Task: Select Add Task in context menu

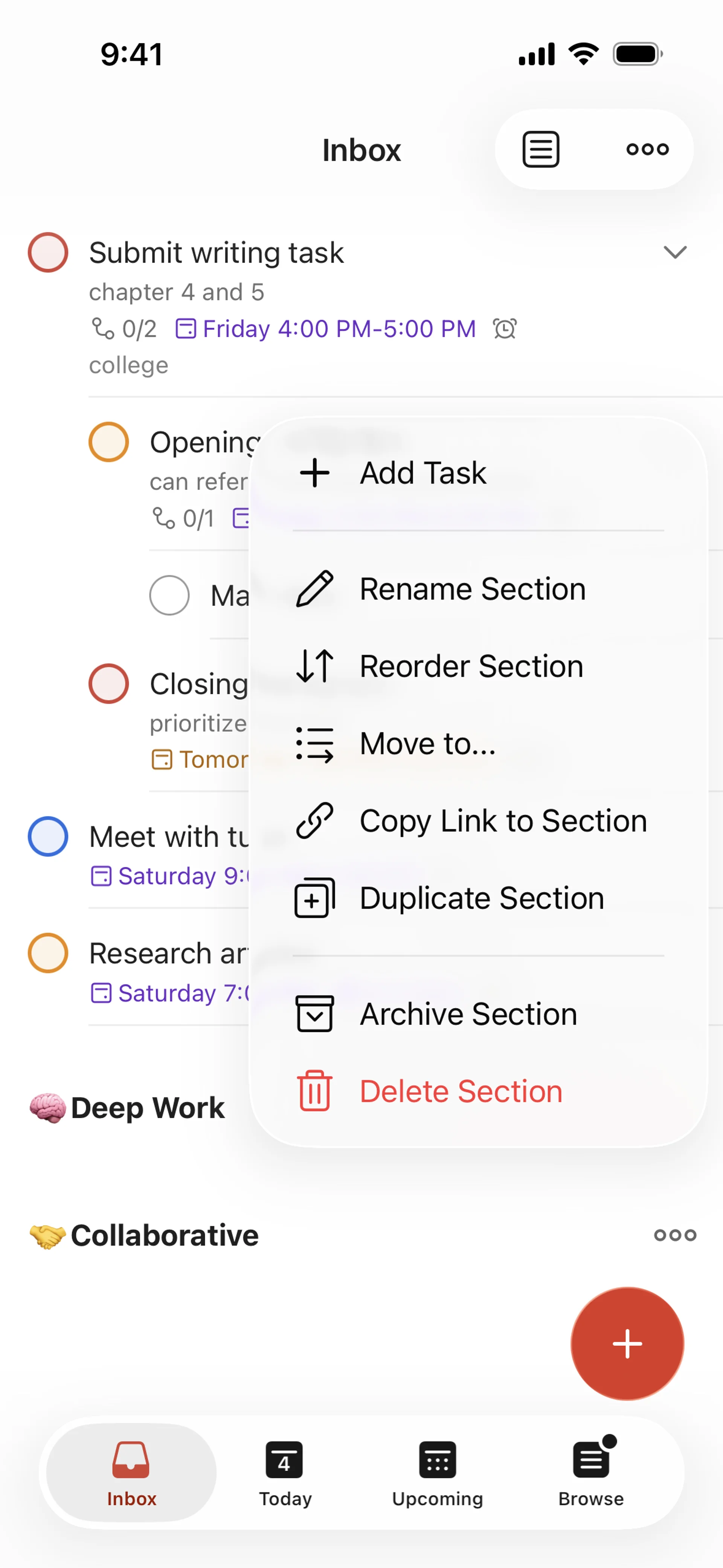Action: pyautogui.click(x=424, y=473)
